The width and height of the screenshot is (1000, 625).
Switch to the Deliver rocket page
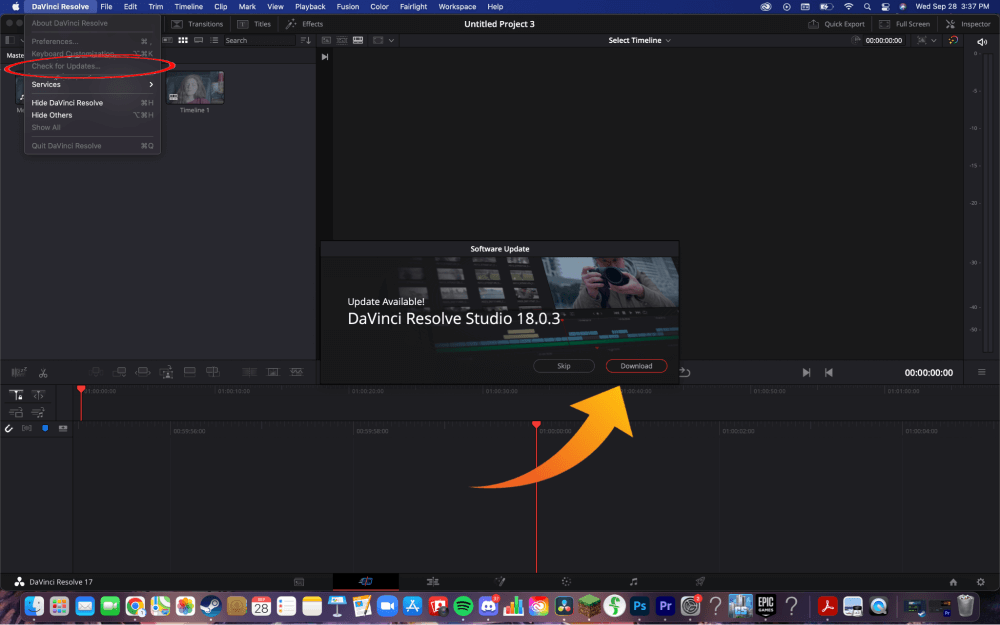[x=700, y=582]
